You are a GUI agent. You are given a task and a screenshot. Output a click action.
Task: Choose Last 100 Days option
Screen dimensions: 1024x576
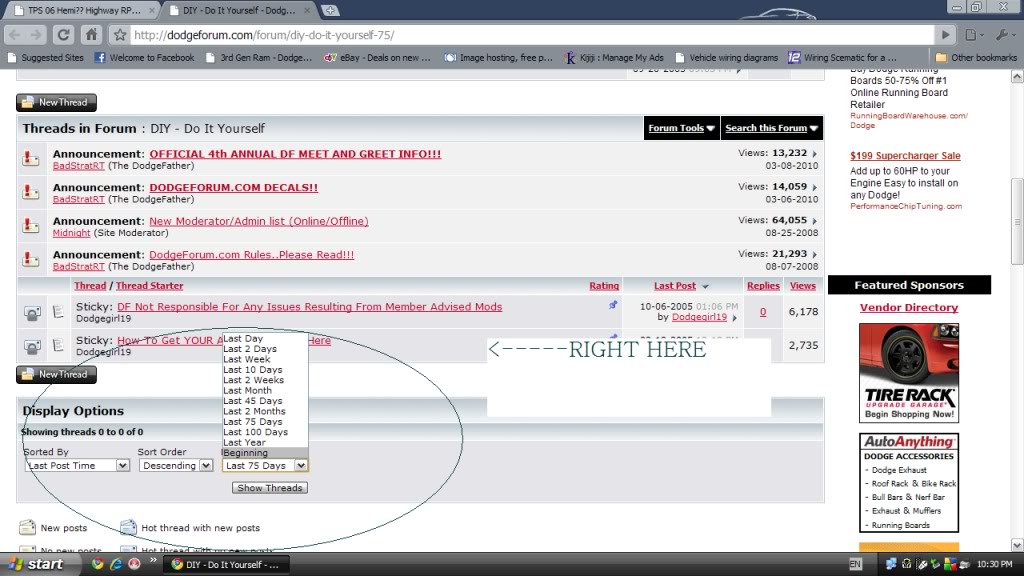[264, 432]
